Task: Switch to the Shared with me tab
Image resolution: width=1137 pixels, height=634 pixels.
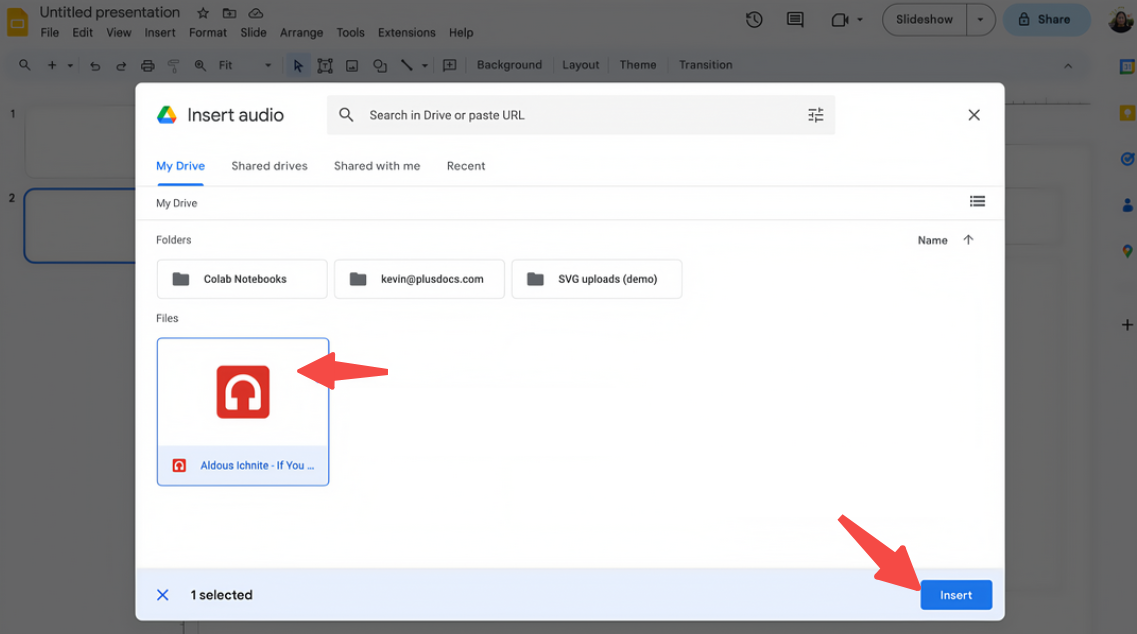Action: point(377,166)
